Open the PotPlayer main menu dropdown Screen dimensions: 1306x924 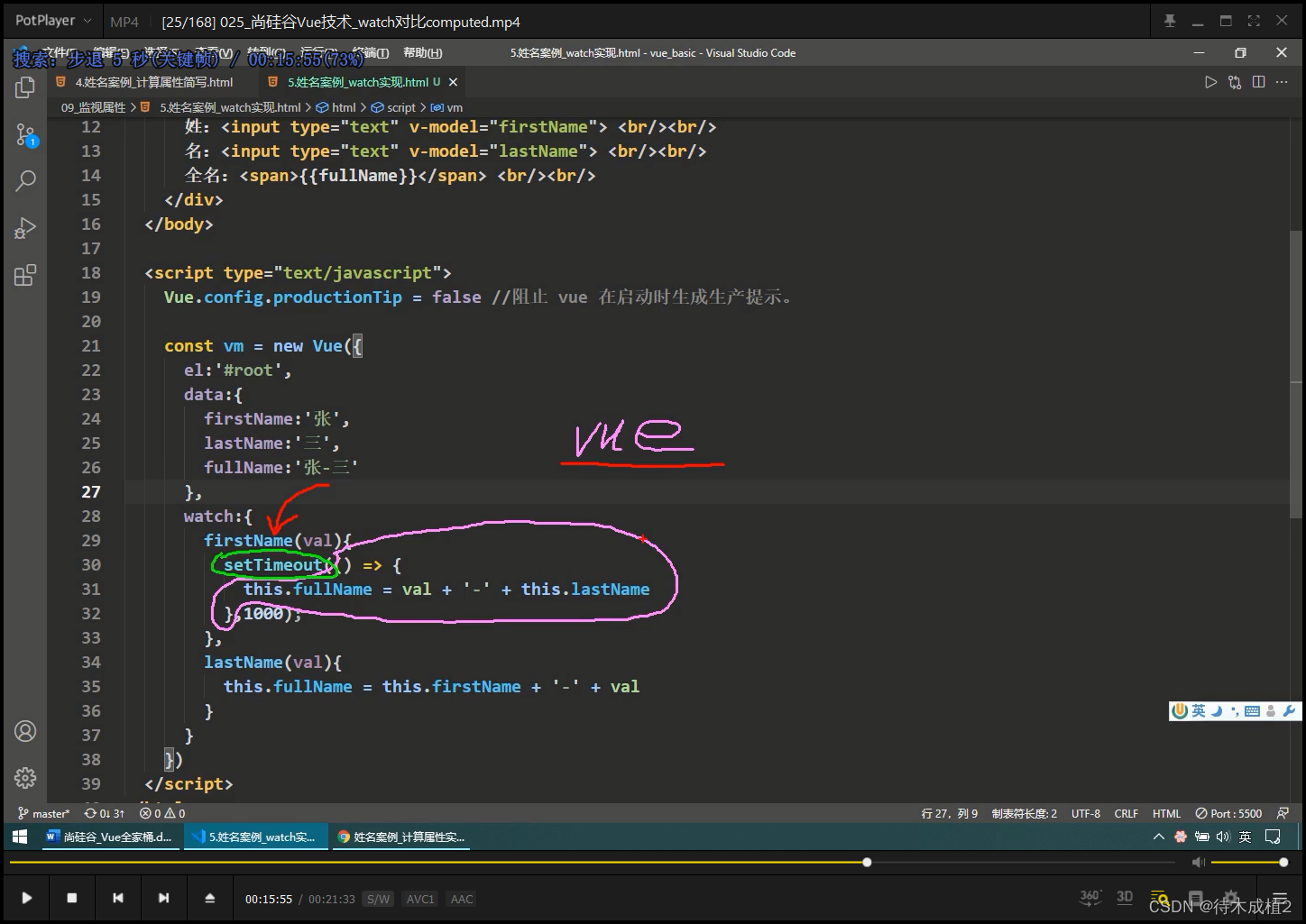pyautogui.click(x=53, y=21)
